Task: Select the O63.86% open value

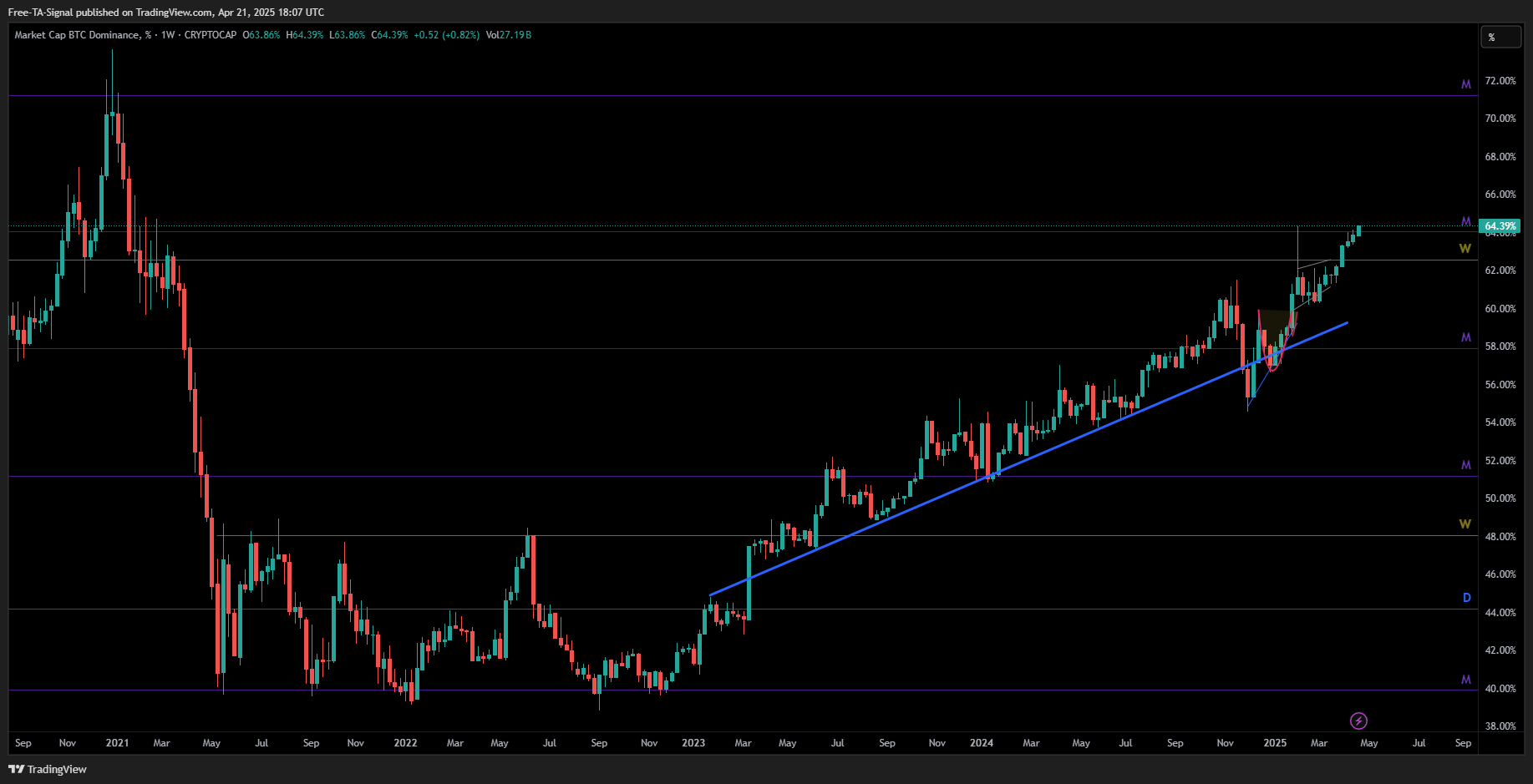Action: tap(261, 35)
